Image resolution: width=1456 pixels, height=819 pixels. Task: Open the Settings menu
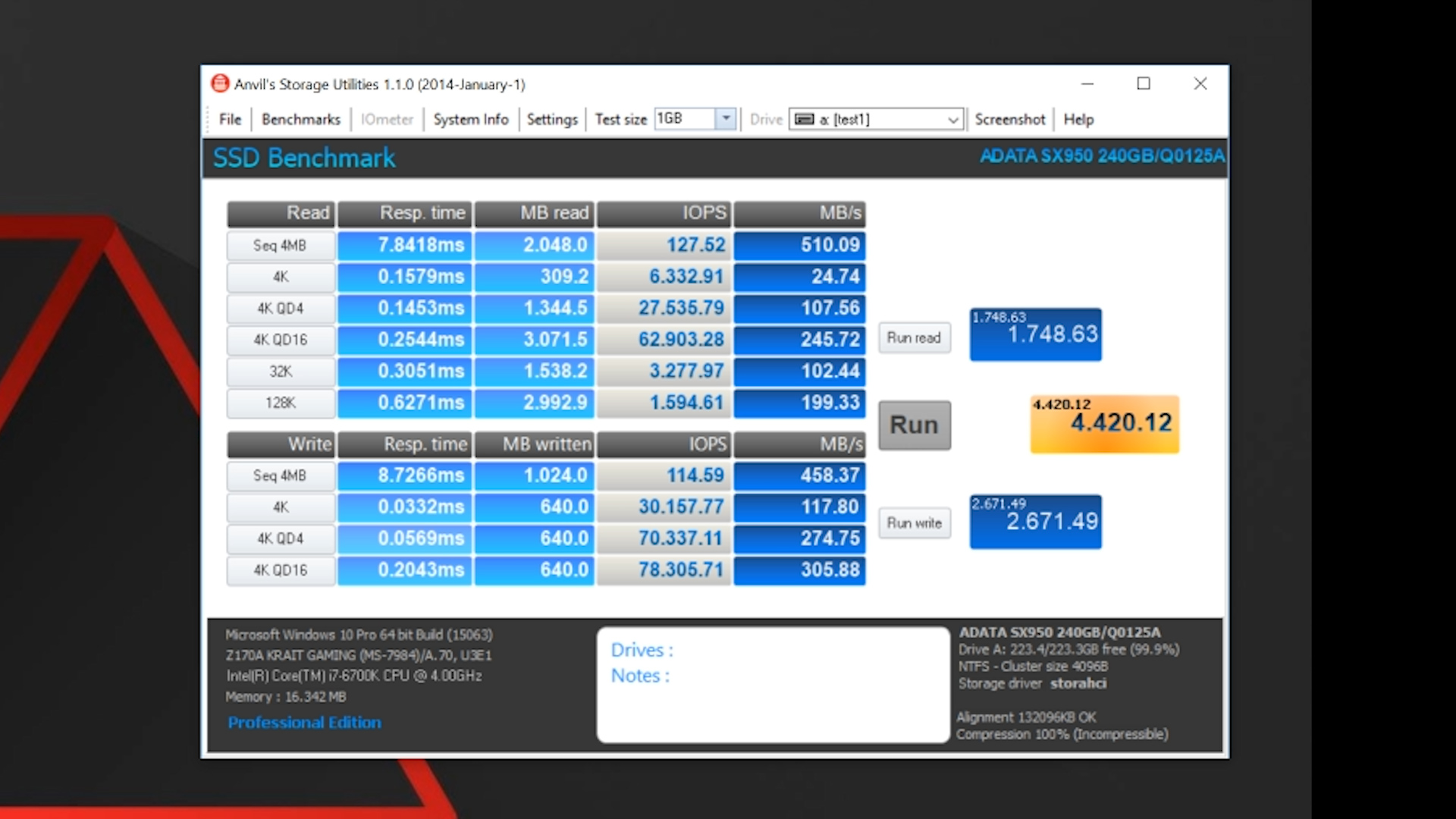[x=552, y=119]
